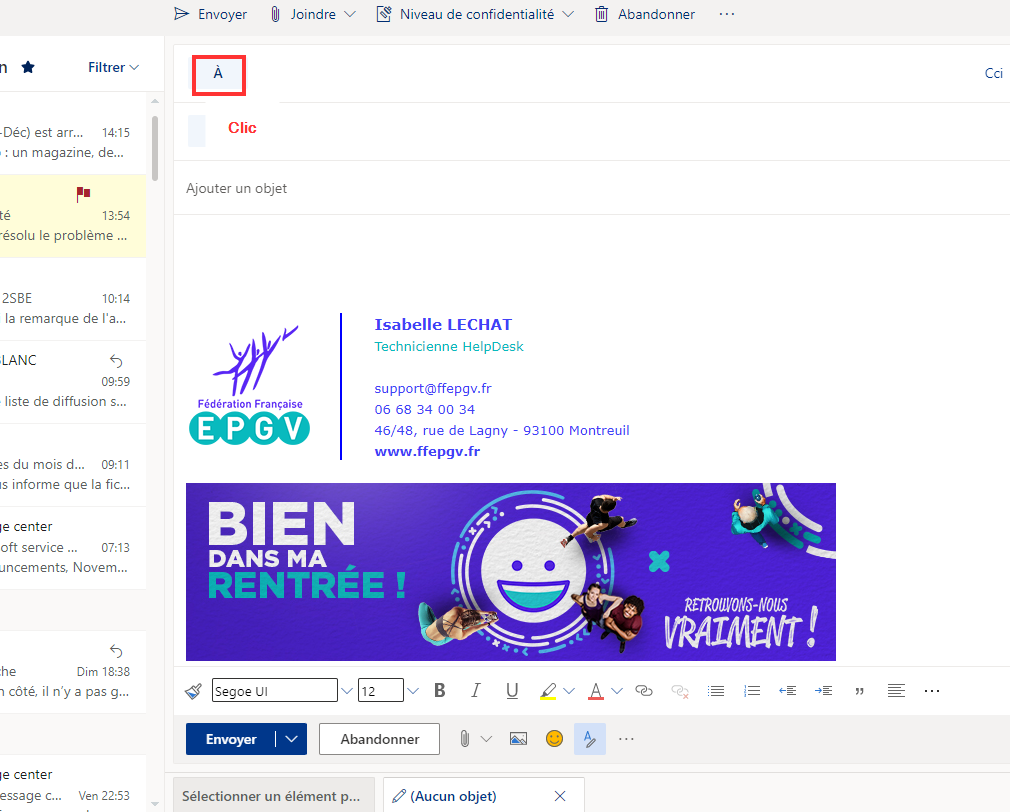Apply yellow text highlight color
1010x812 pixels.
click(x=548, y=691)
